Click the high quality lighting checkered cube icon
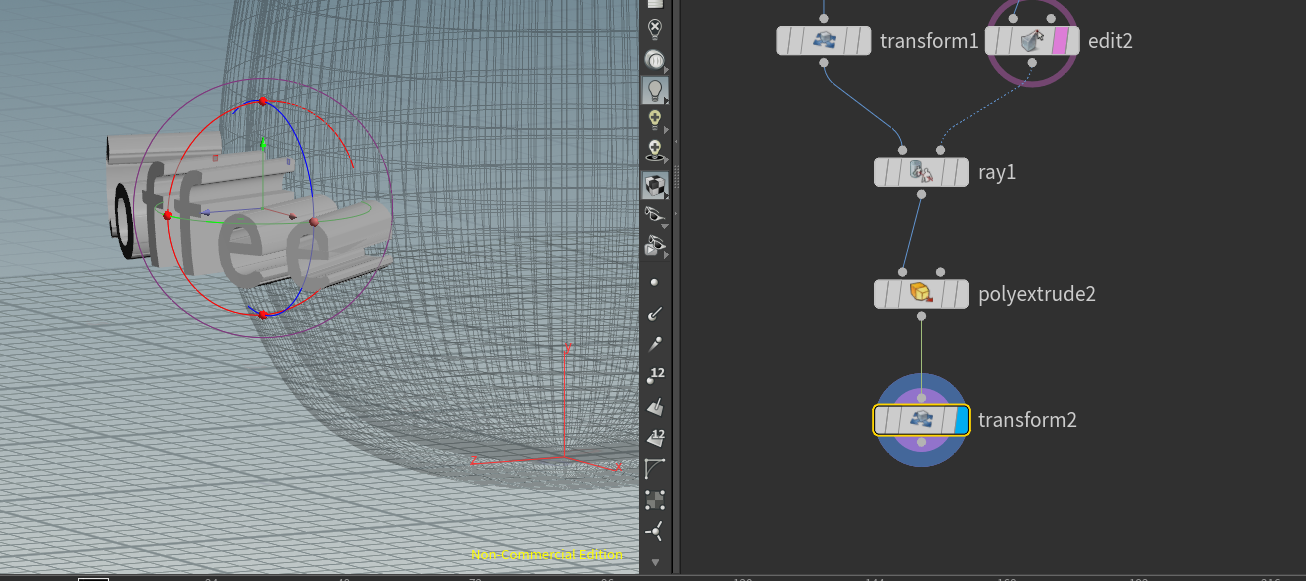The width and height of the screenshot is (1306, 581). point(656,186)
